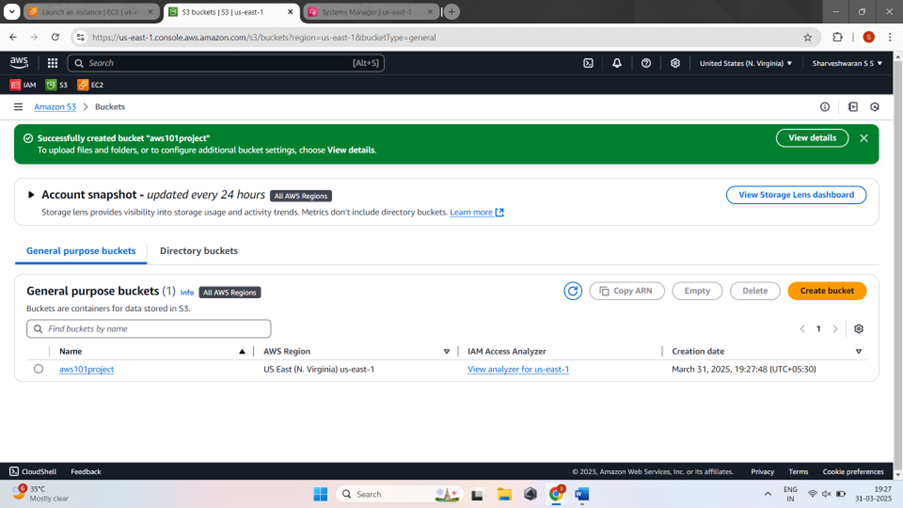Open the Learn more link
The height and width of the screenshot is (508, 903).
[x=477, y=212]
